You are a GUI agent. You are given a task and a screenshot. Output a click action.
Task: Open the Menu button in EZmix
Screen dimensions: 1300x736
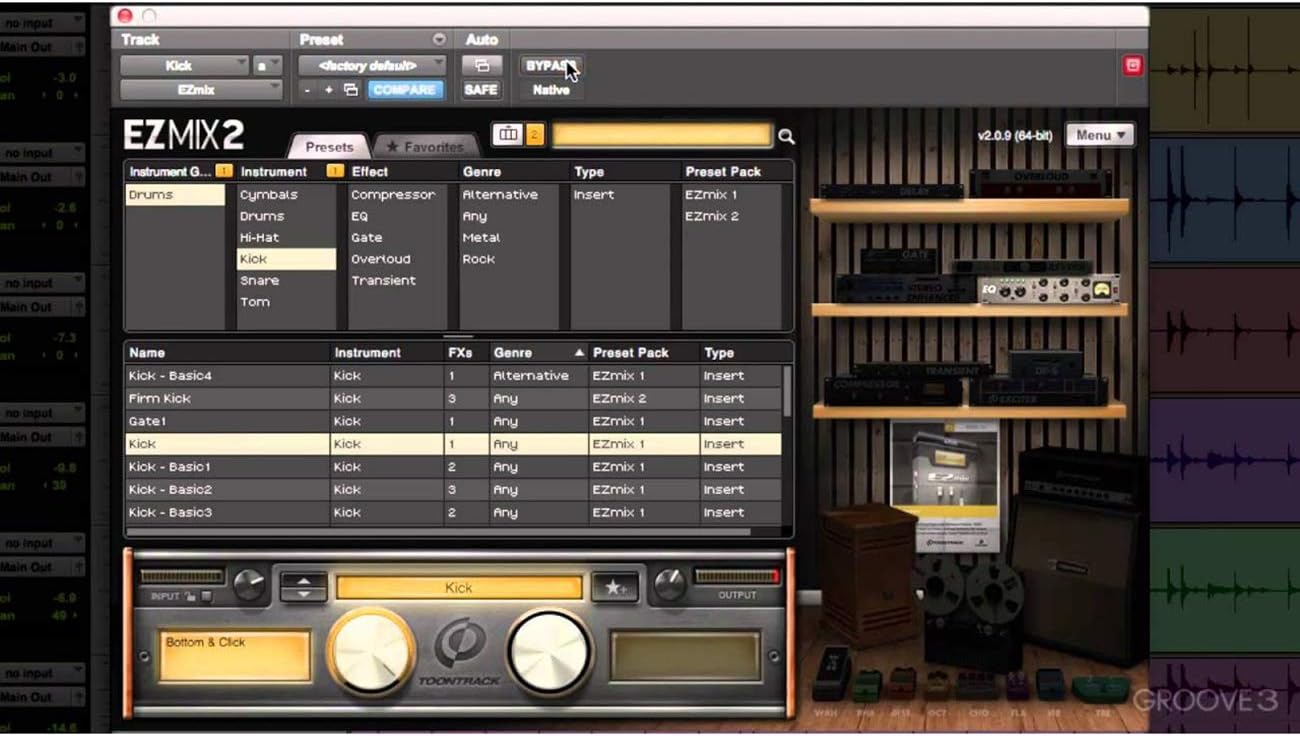tap(1100, 135)
